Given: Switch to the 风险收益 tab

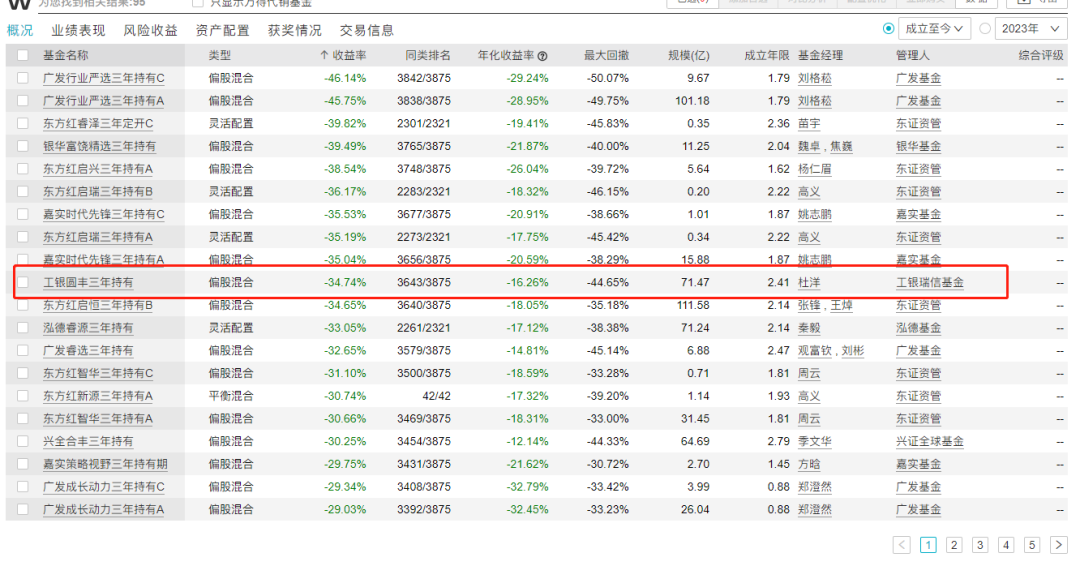Looking at the screenshot, I should pos(150,30).
